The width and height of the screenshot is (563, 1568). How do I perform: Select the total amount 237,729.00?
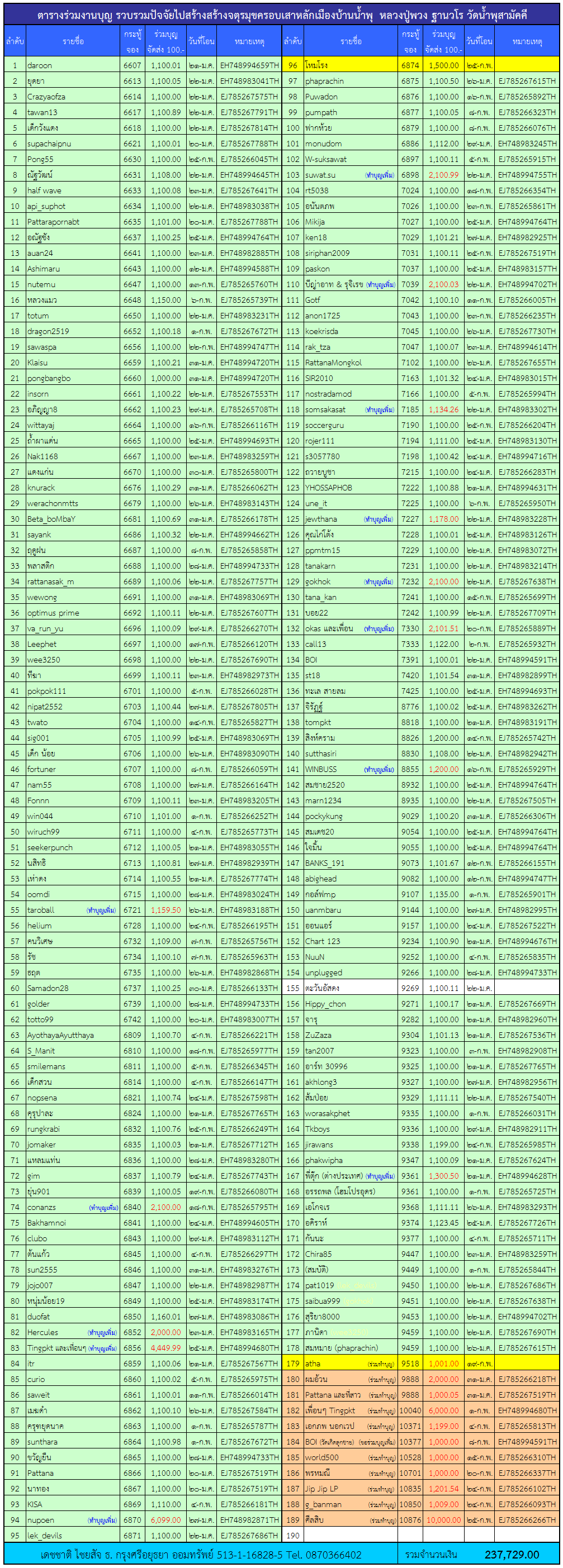pyautogui.click(x=511, y=1555)
